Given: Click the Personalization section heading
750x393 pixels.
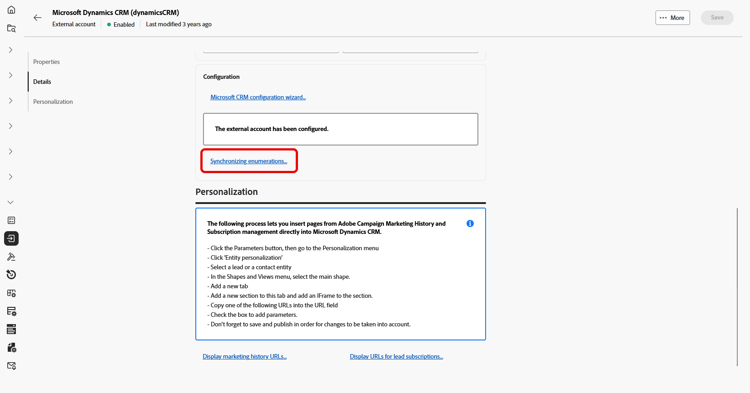Looking at the screenshot, I should pyautogui.click(x=226, y=192).
